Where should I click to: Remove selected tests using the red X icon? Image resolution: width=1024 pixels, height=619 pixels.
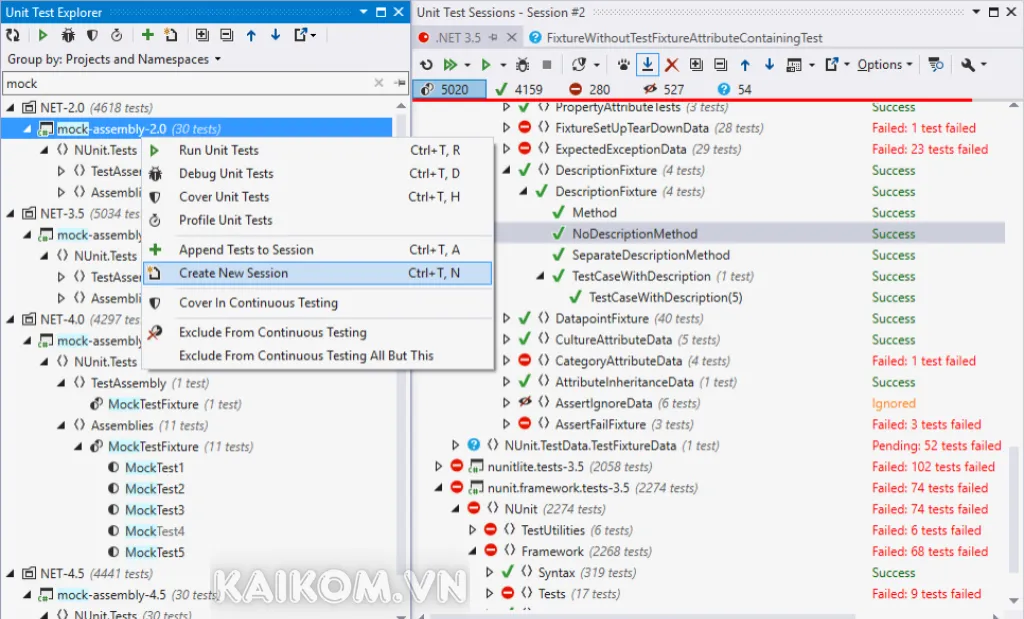(x=672, y=64)
